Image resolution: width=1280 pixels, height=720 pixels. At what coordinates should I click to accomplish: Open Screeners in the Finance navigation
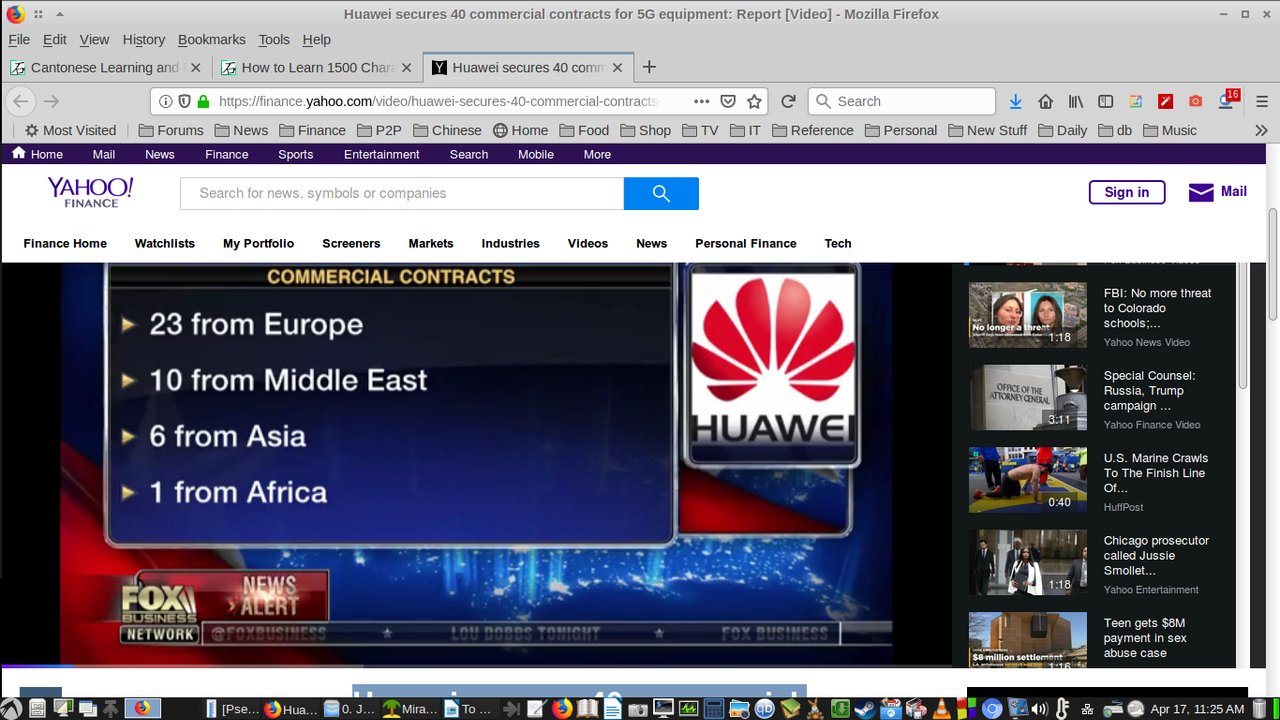(351, 243)
